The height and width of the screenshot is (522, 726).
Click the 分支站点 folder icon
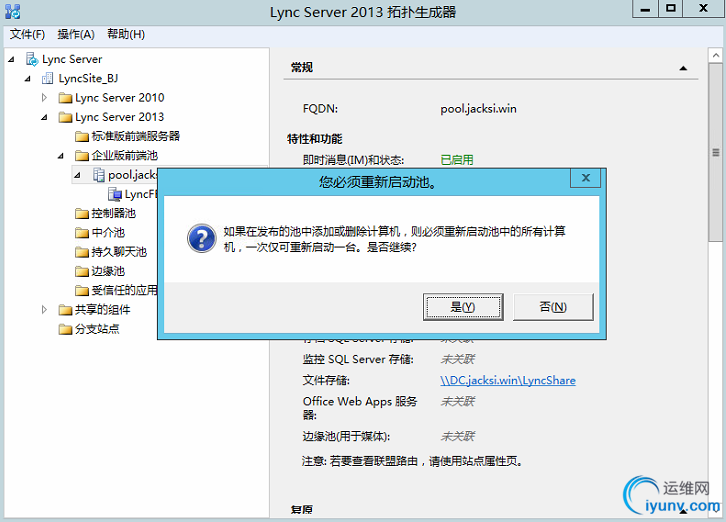(65, 329)
